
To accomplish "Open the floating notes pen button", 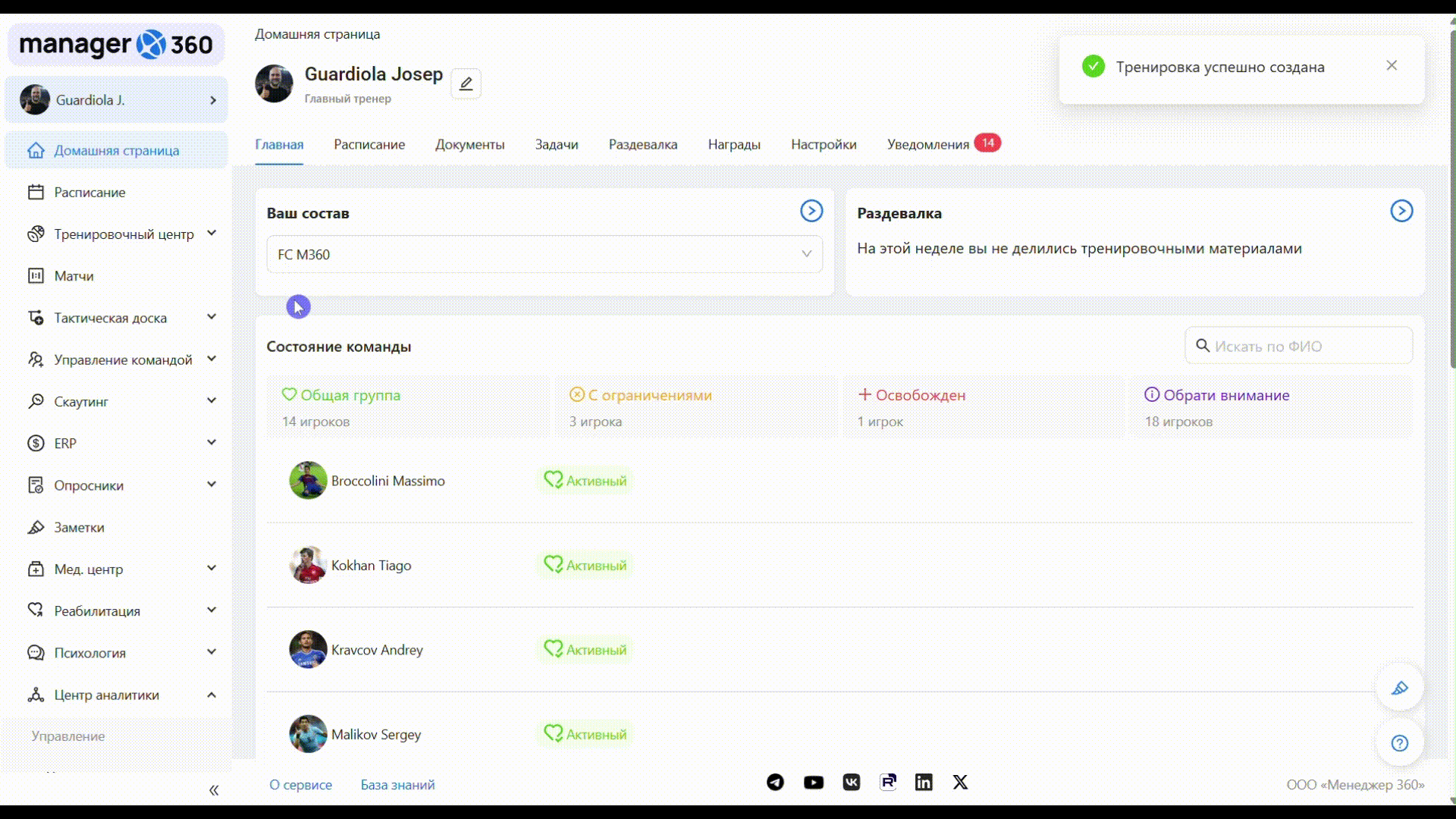I will (x=1399, y=689).
